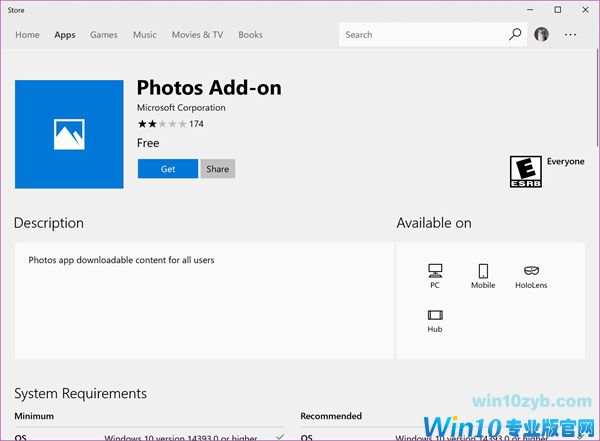Switch to the Apps tab
600x441 pixels.
click(x=65, y=35)
